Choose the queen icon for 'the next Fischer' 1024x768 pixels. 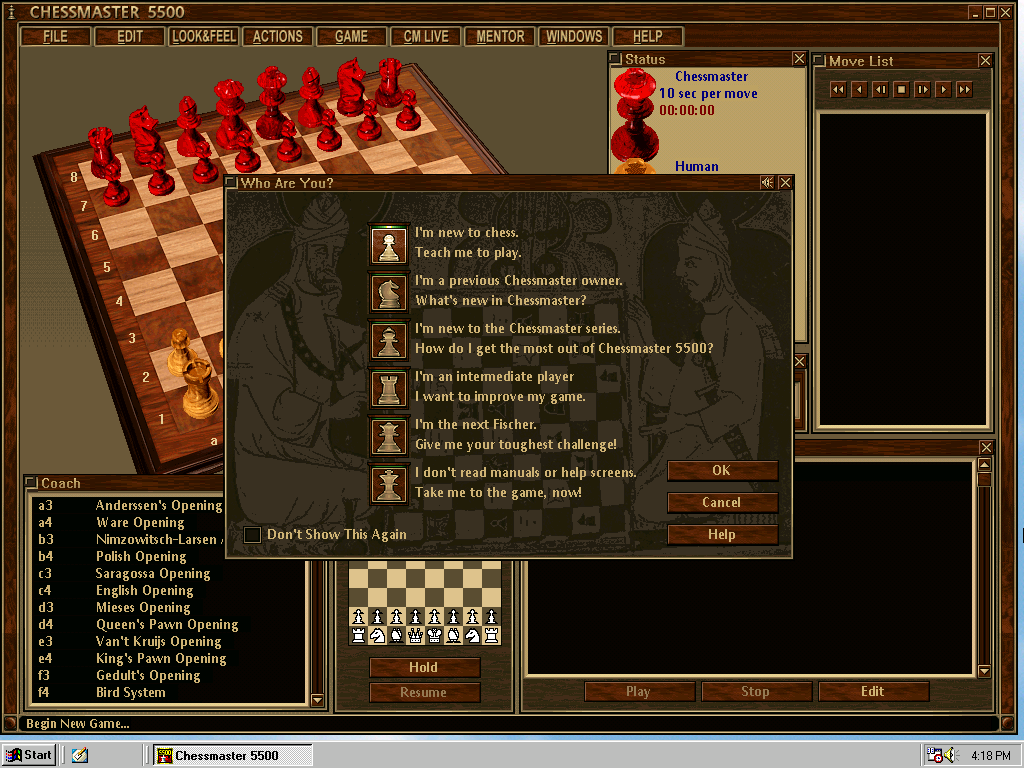pos(389,436)
